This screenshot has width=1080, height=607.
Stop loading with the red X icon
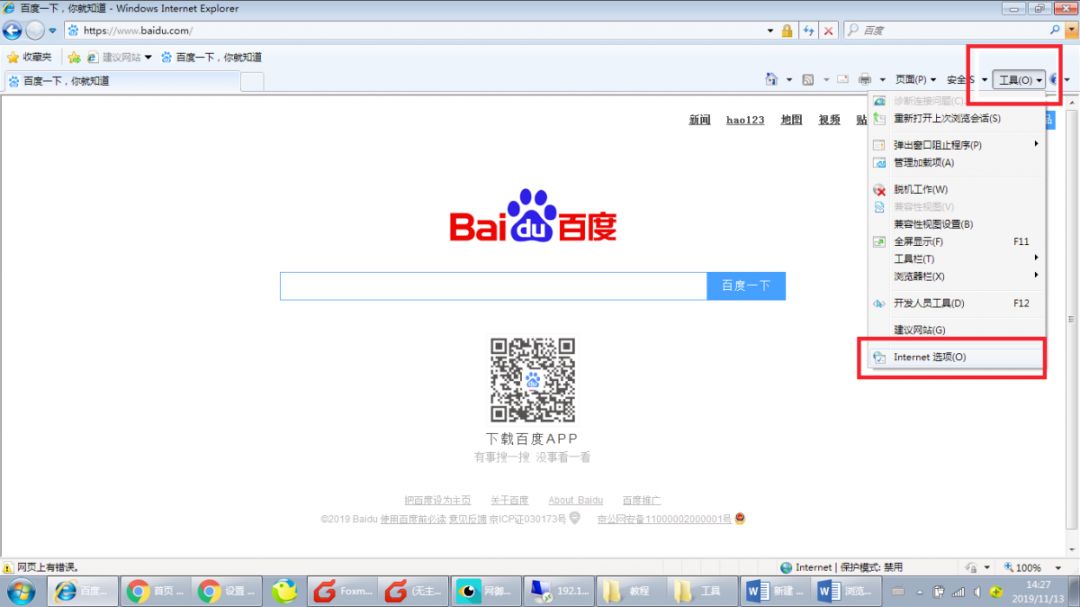(829, 30)
